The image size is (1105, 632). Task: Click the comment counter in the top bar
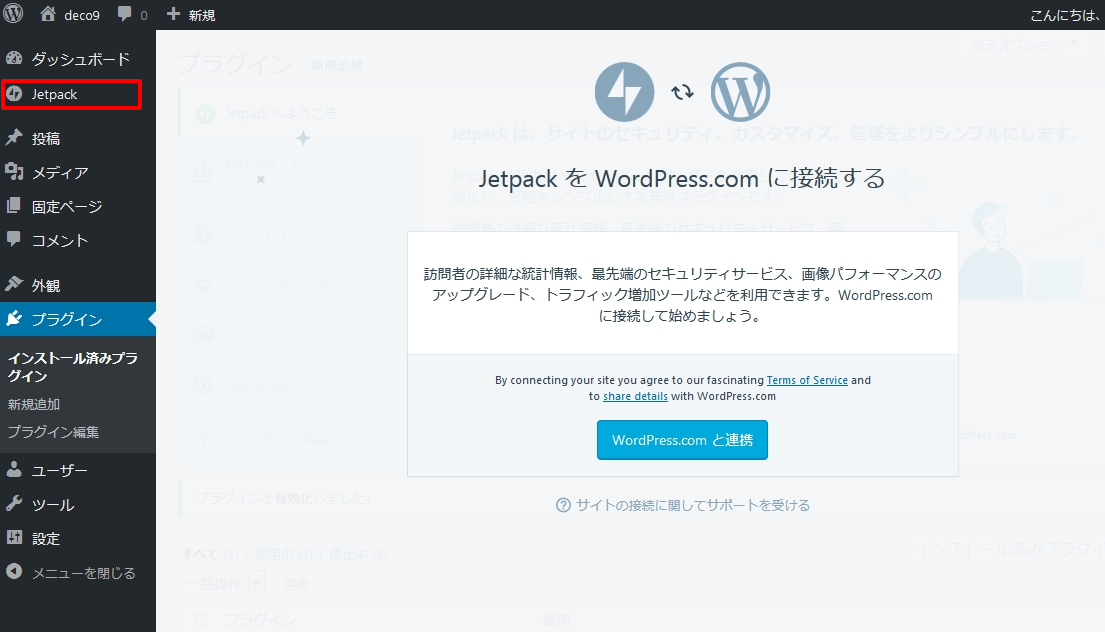click(130, 14)
